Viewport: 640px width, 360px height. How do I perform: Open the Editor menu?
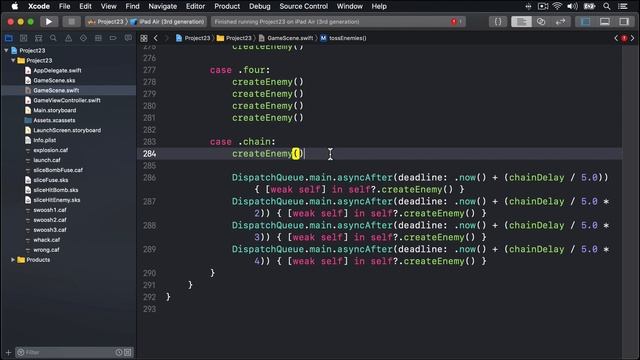(196, 6)
